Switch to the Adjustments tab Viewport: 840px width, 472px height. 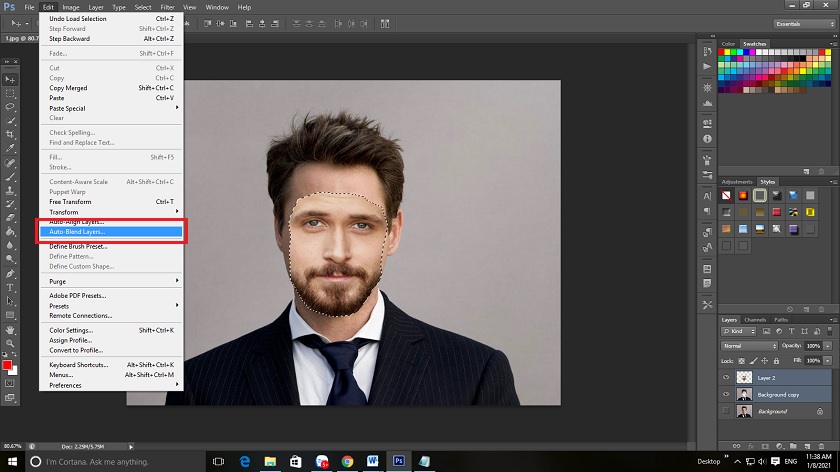tap(737, 182)
